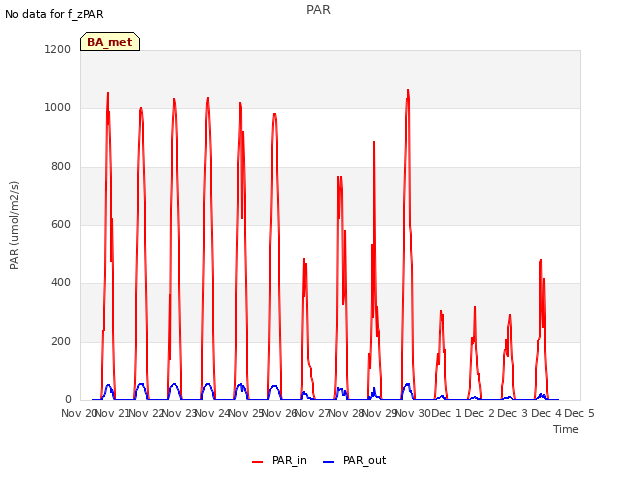Click the Nov 30 x-axis tick label

[x=413, y=413]
